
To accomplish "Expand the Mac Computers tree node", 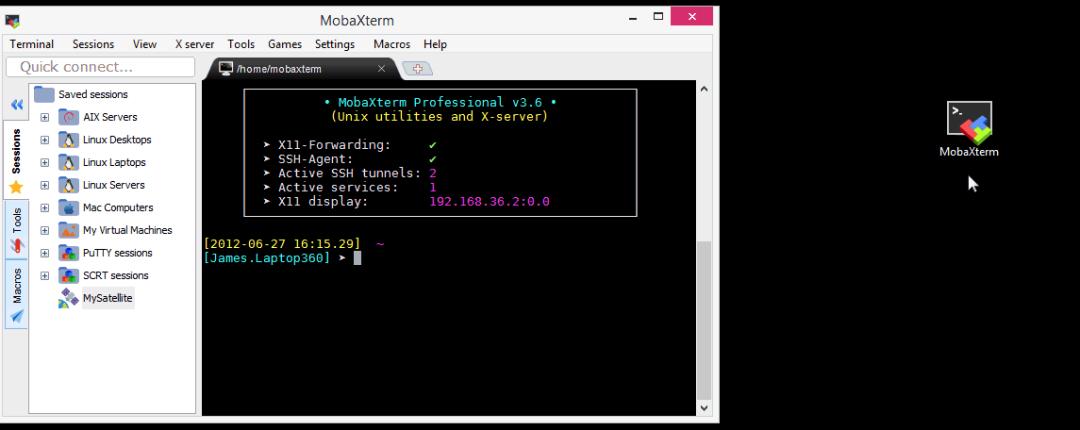I will (x=45, y=207).
